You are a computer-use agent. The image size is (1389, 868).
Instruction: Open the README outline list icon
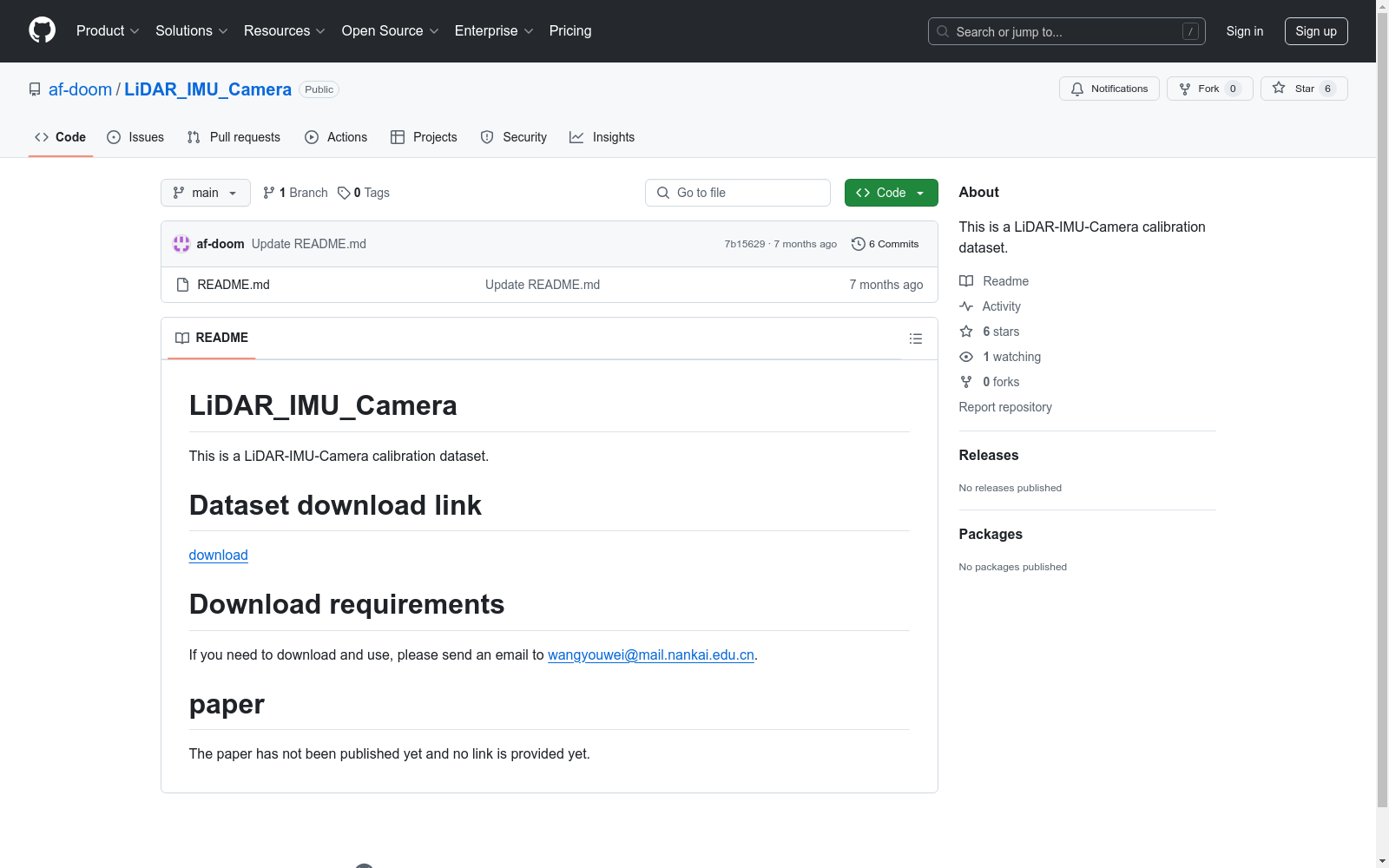(x=915, y=339)
